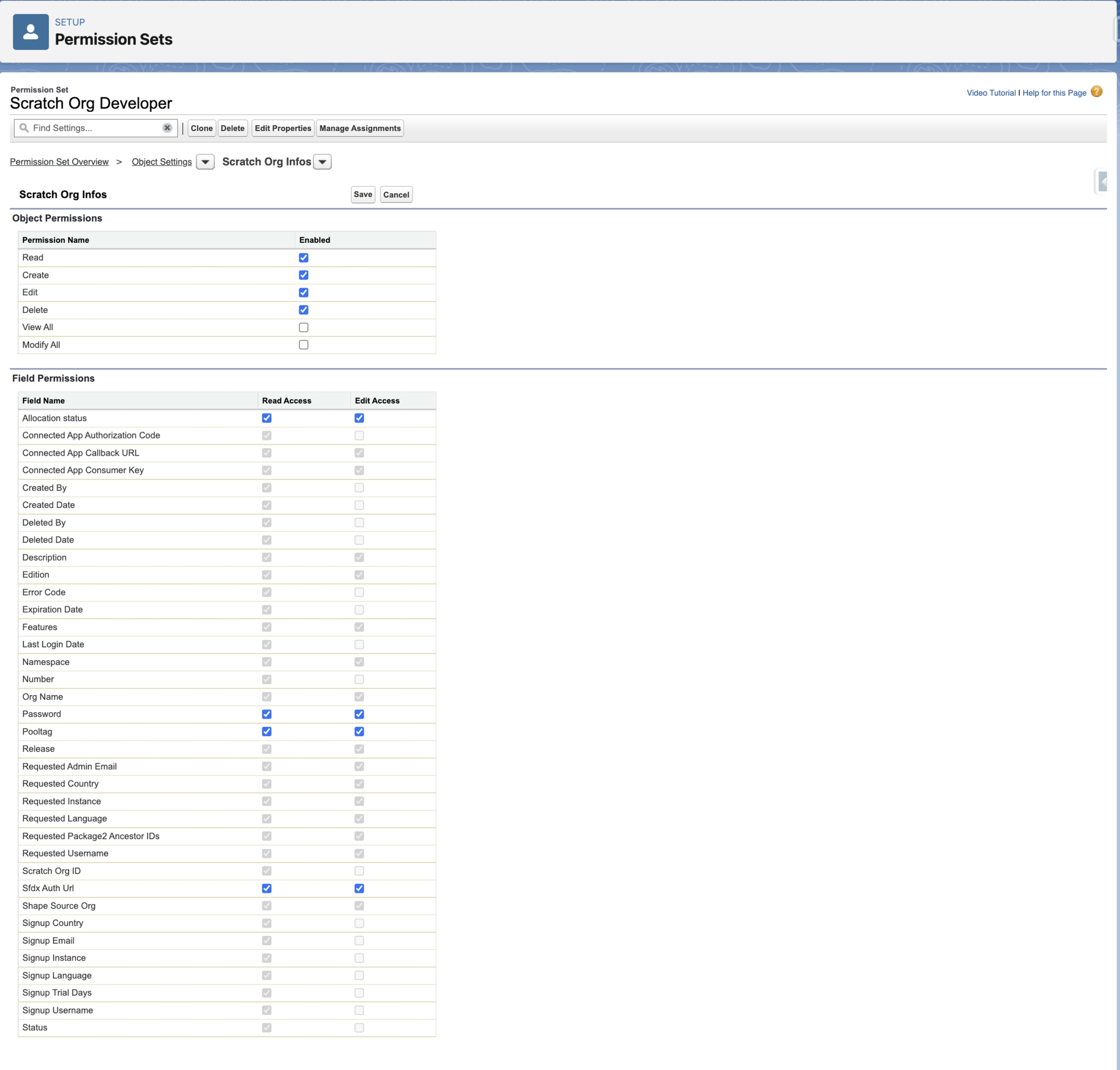Viewport: 1120px width, 1070px height.
Task: Click the magnifier icon in Find Settings
Action: pyautogui.click(x=24, y=128)
